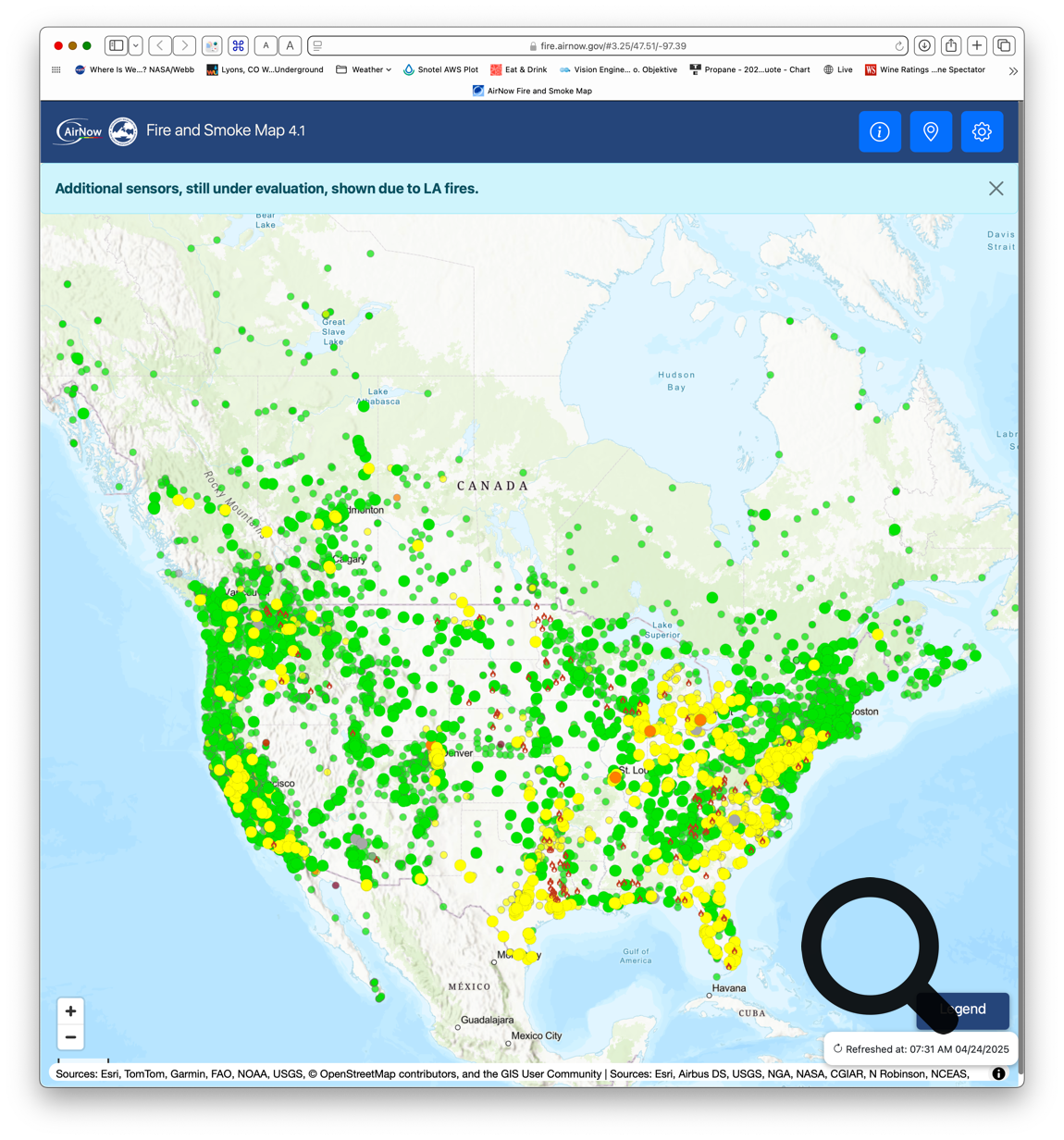Viewport: 1064px width, 1140px height.
Task: Toggle the Safari sidebar
Action: click(116, 45)
